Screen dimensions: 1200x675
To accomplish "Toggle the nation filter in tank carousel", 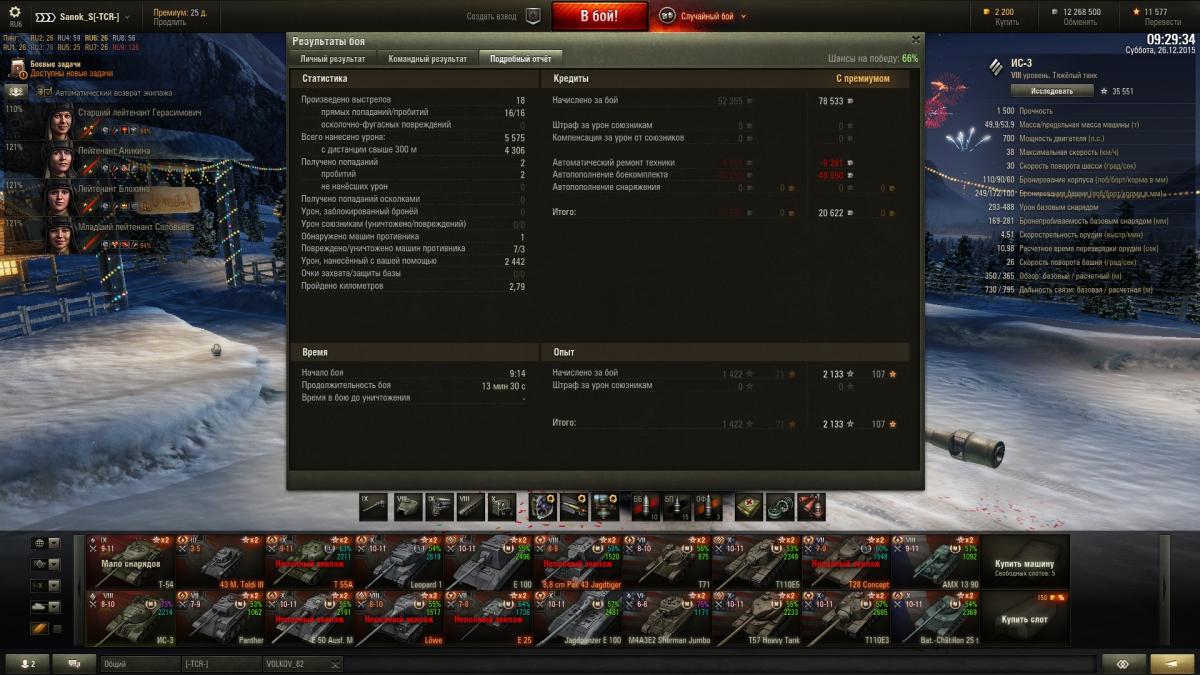I will 39,543.
